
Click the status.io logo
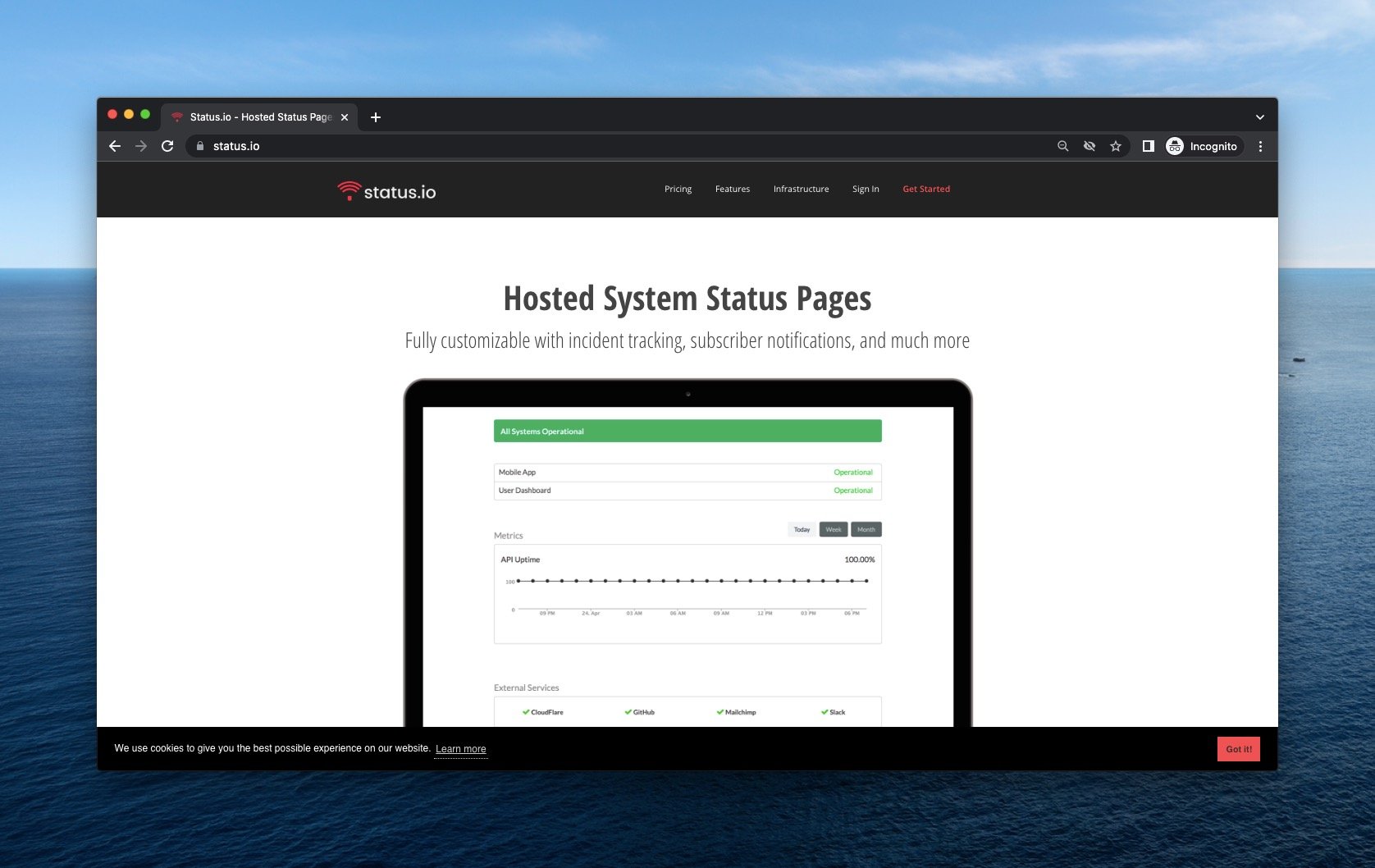pos(386,191)
